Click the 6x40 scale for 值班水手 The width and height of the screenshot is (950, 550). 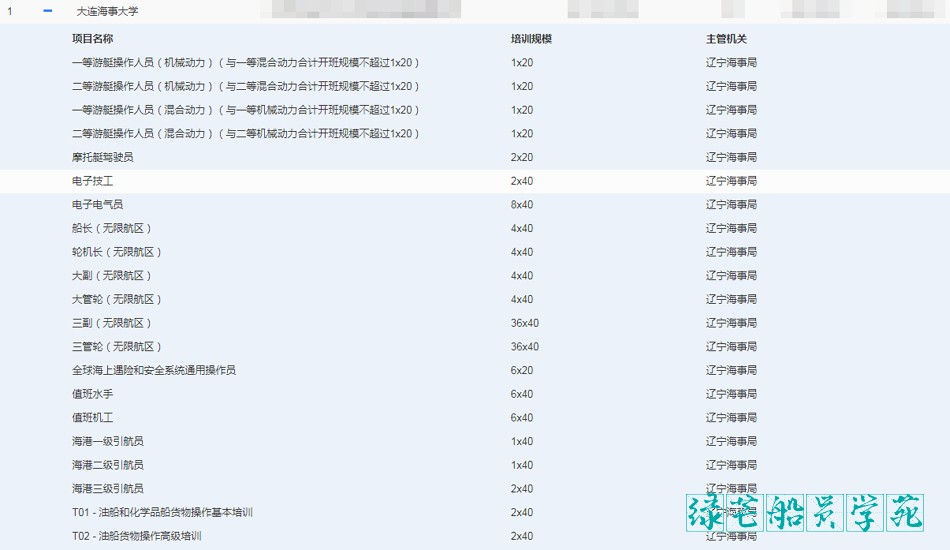[522, 394]
